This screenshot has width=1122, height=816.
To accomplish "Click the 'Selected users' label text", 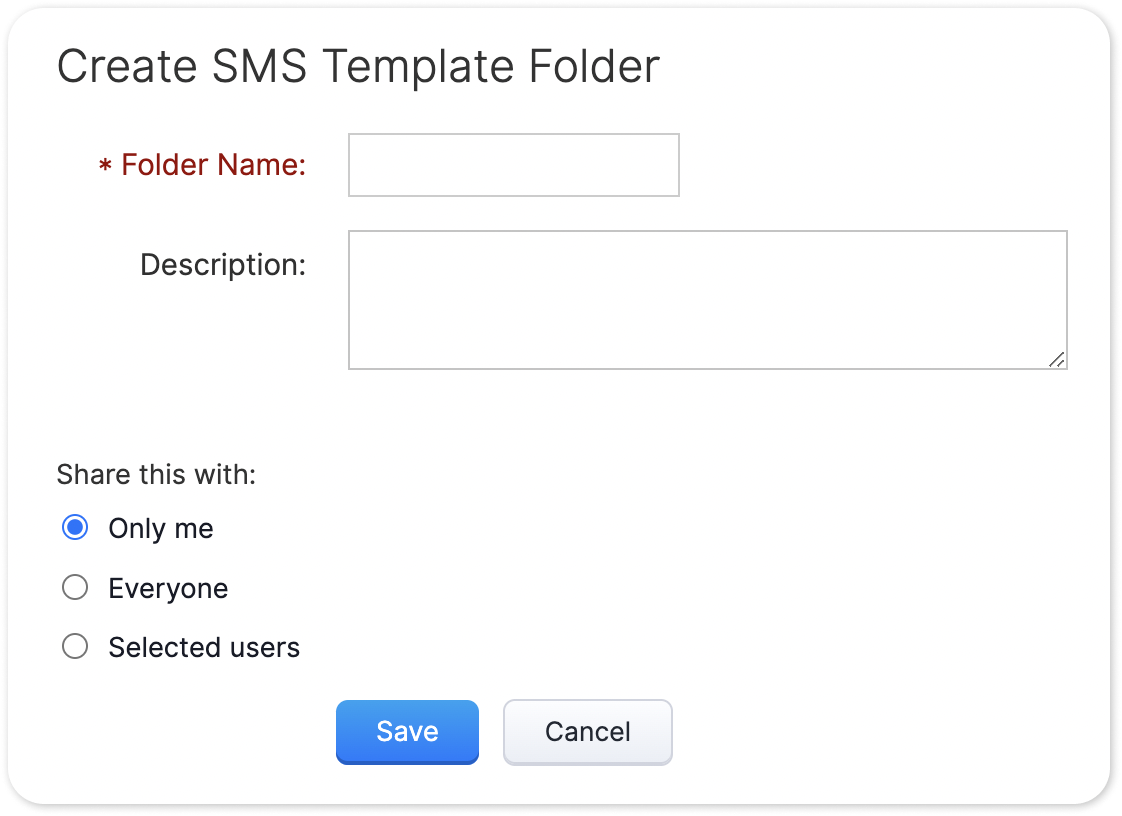I will (204, 648).
